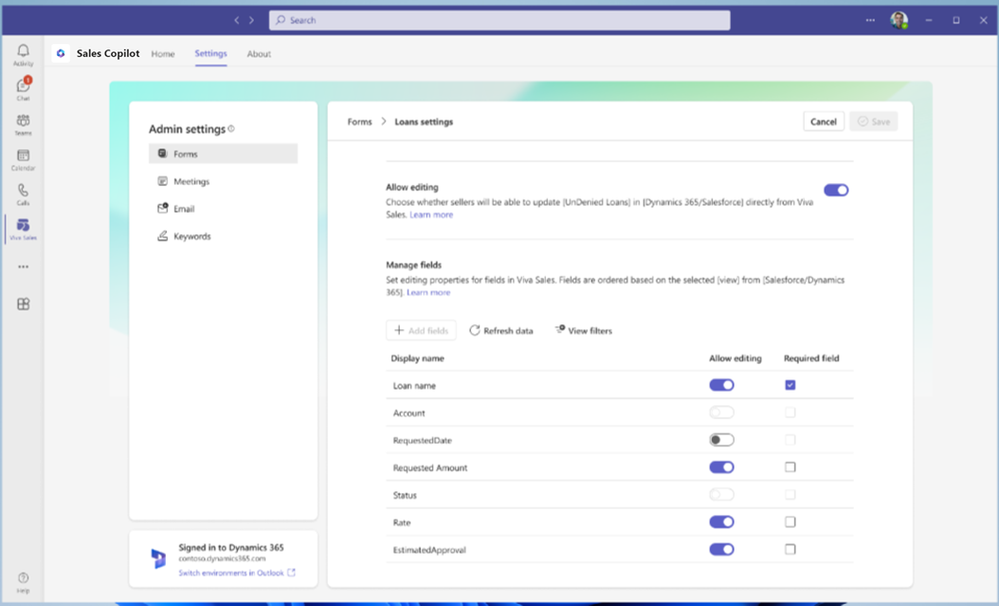The height and width of the screenshot is (606, 999).
Task: Click the Loan name field label
Action: pyautogui.click(x=414, y=386)
